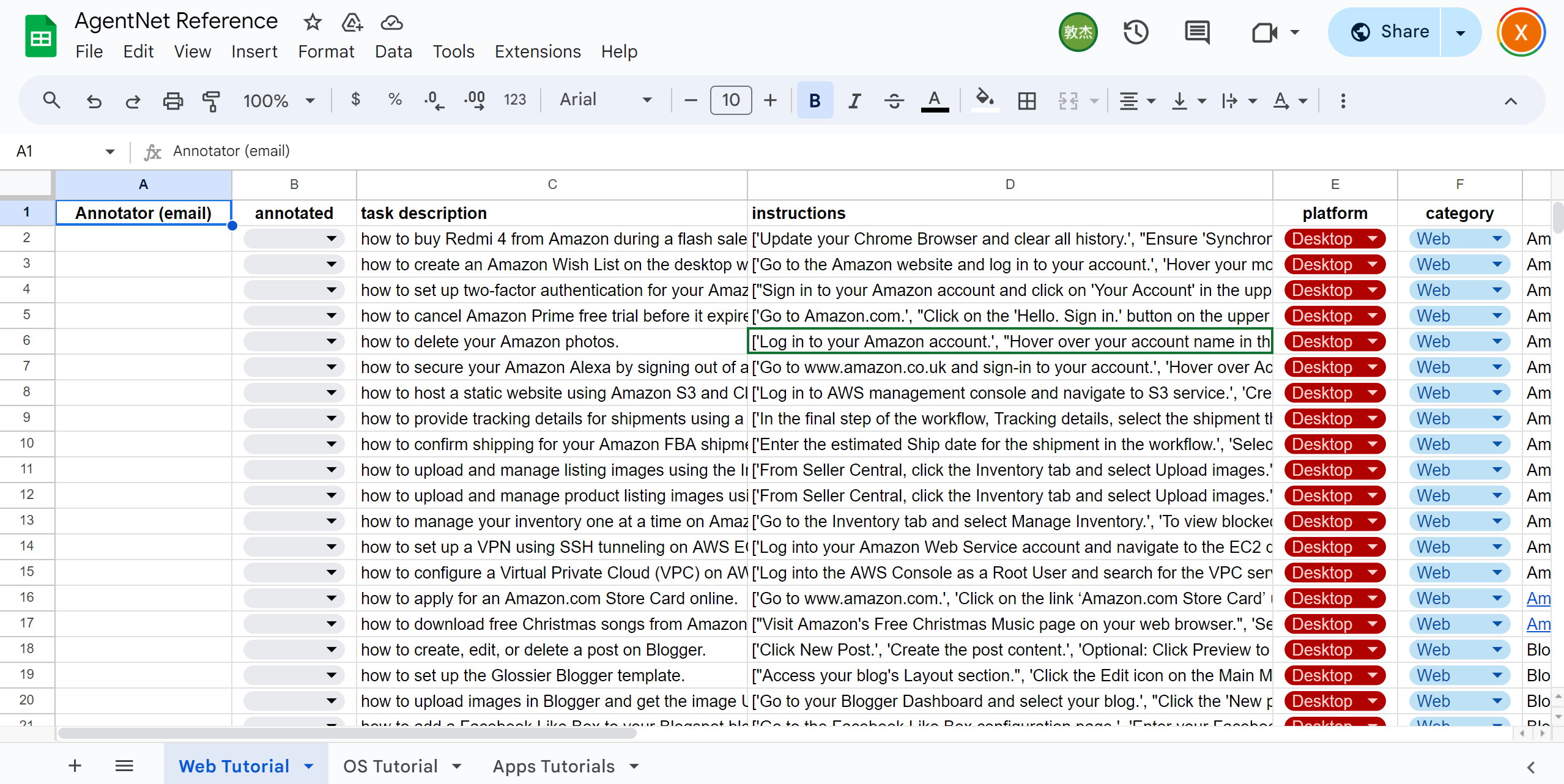The width and height of the screenshot is (1564, 784).
Task: Click the merge cells icon
Action: tap(1068, 100)
